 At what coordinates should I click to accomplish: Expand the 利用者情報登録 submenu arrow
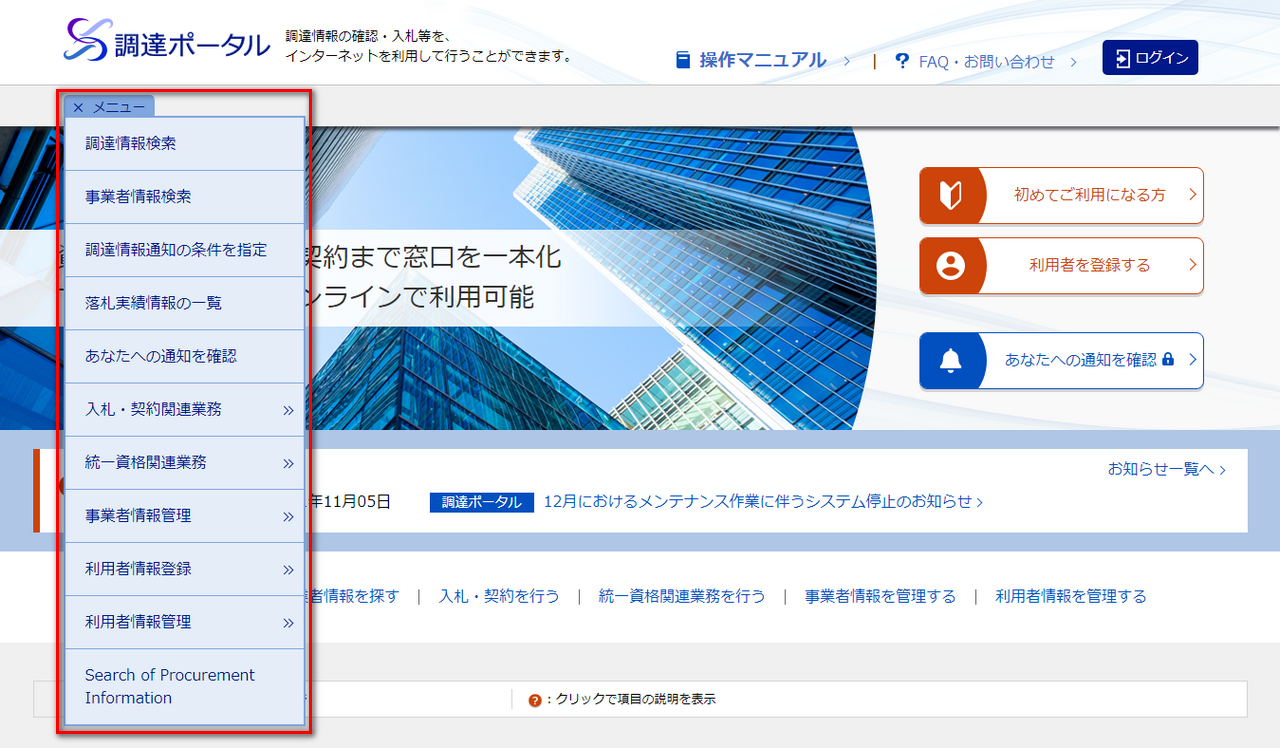point(288,569)
